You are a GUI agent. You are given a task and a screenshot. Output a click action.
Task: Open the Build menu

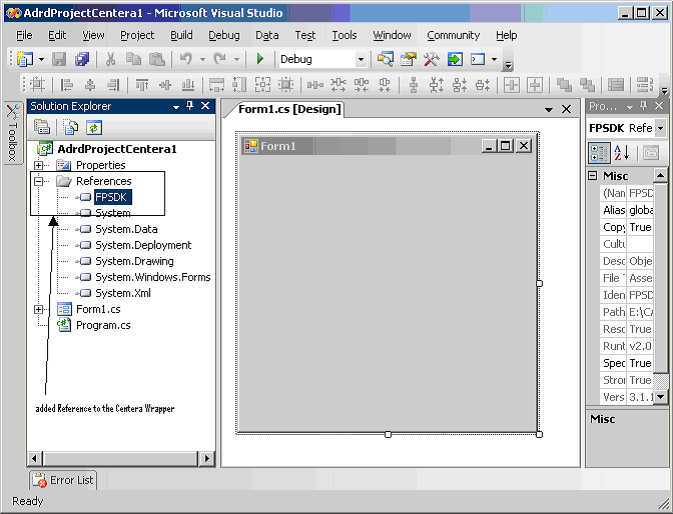point(181,35)
